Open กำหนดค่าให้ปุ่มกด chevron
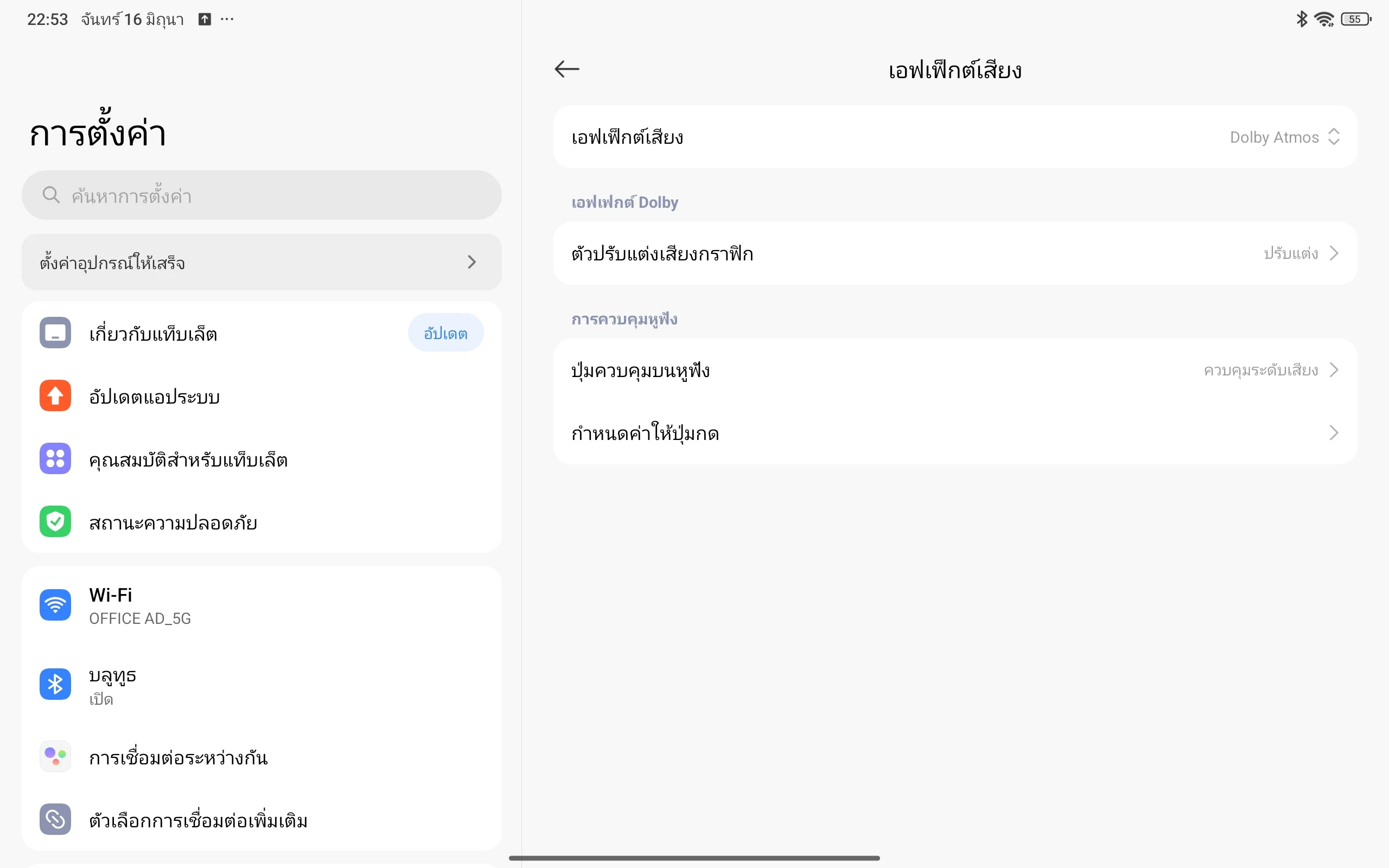Image resolution: width=1389 pixels, height=868 pixels. tap(1334, 433)
